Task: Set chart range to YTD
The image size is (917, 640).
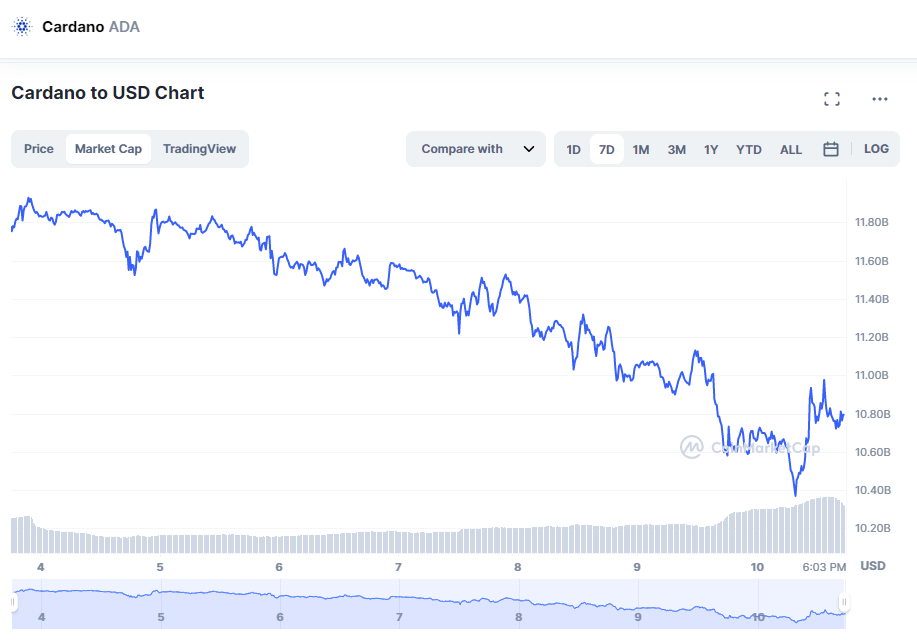Action: point(749,149)
